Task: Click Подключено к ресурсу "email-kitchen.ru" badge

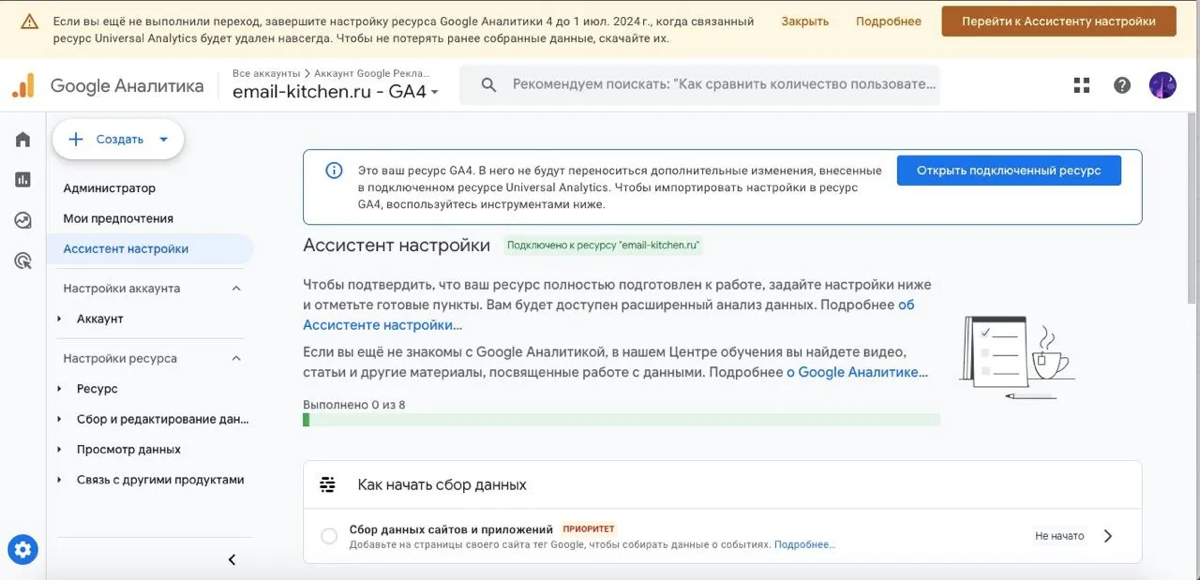Action: pyautogui.click(x=603, y=244)
